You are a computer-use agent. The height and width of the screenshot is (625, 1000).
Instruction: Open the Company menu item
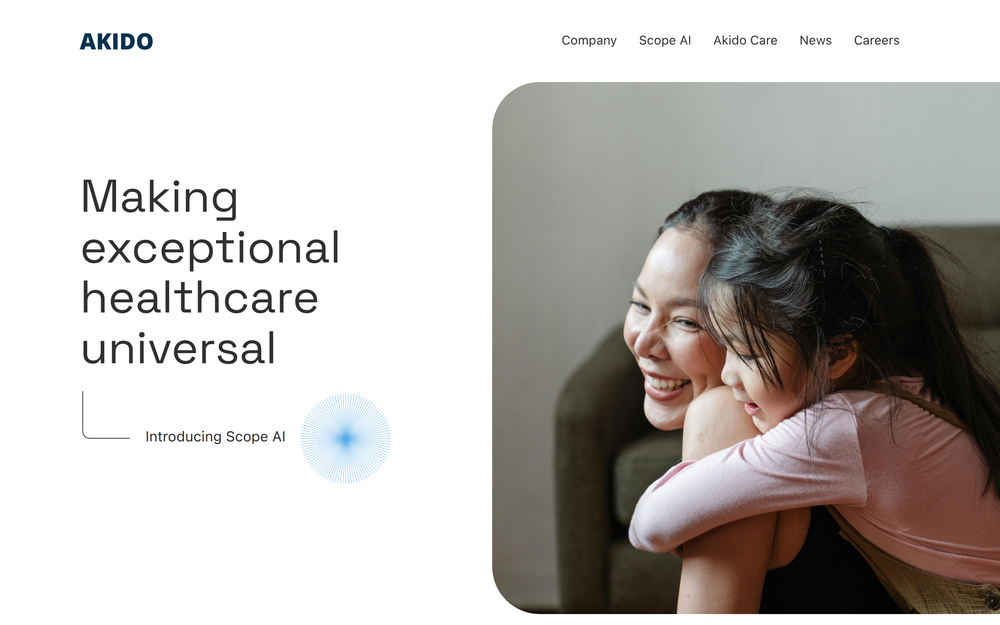pyautogui.click(x=589, y=40)
